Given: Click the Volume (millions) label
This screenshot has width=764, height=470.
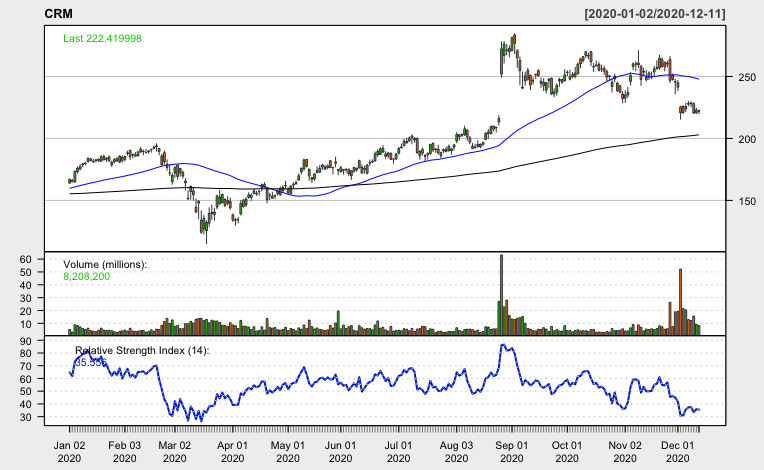Looking at the screenshot, I should (x=105, y=264).
